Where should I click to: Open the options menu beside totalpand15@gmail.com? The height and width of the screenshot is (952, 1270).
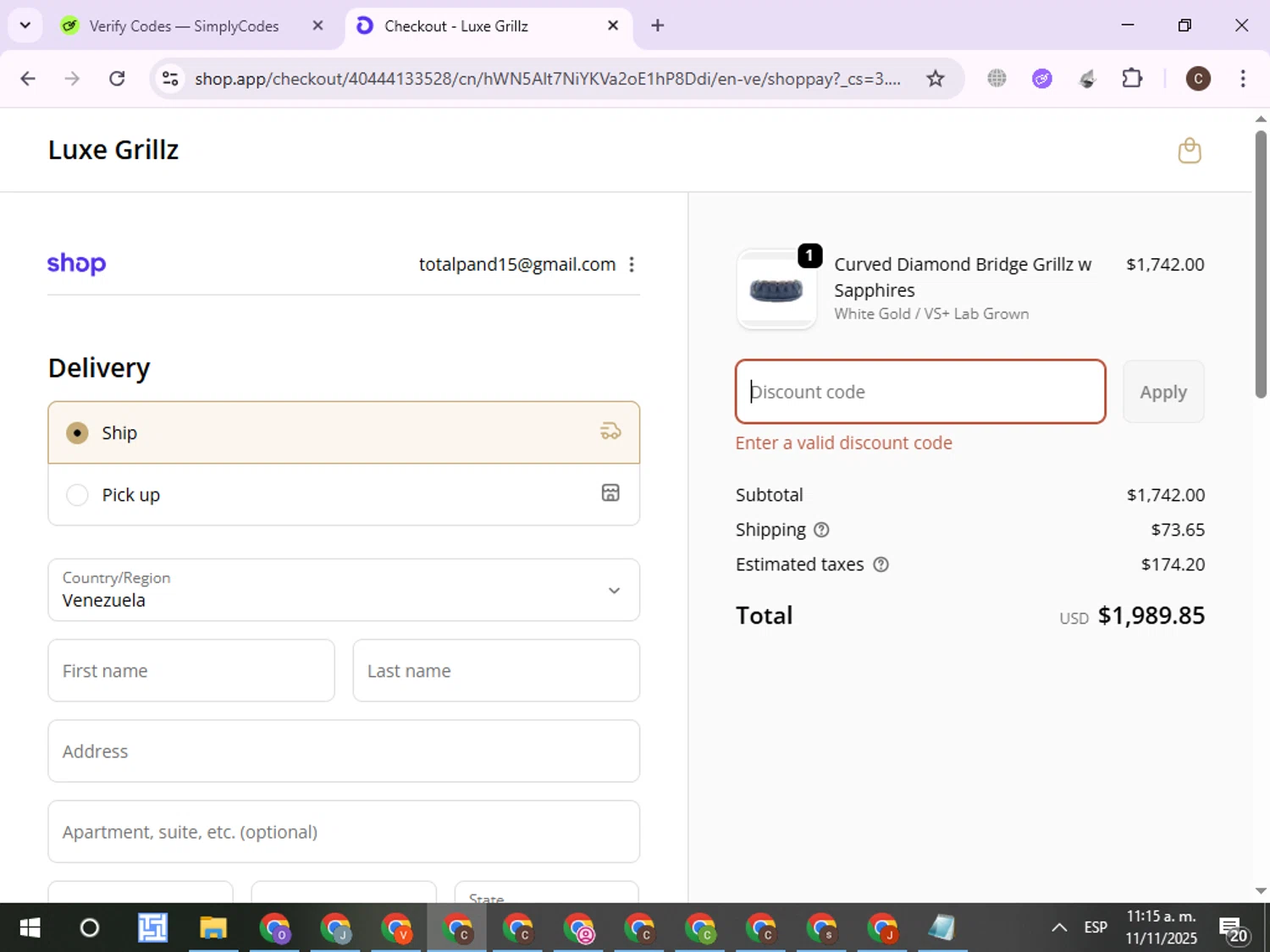[x=632, y=265]
